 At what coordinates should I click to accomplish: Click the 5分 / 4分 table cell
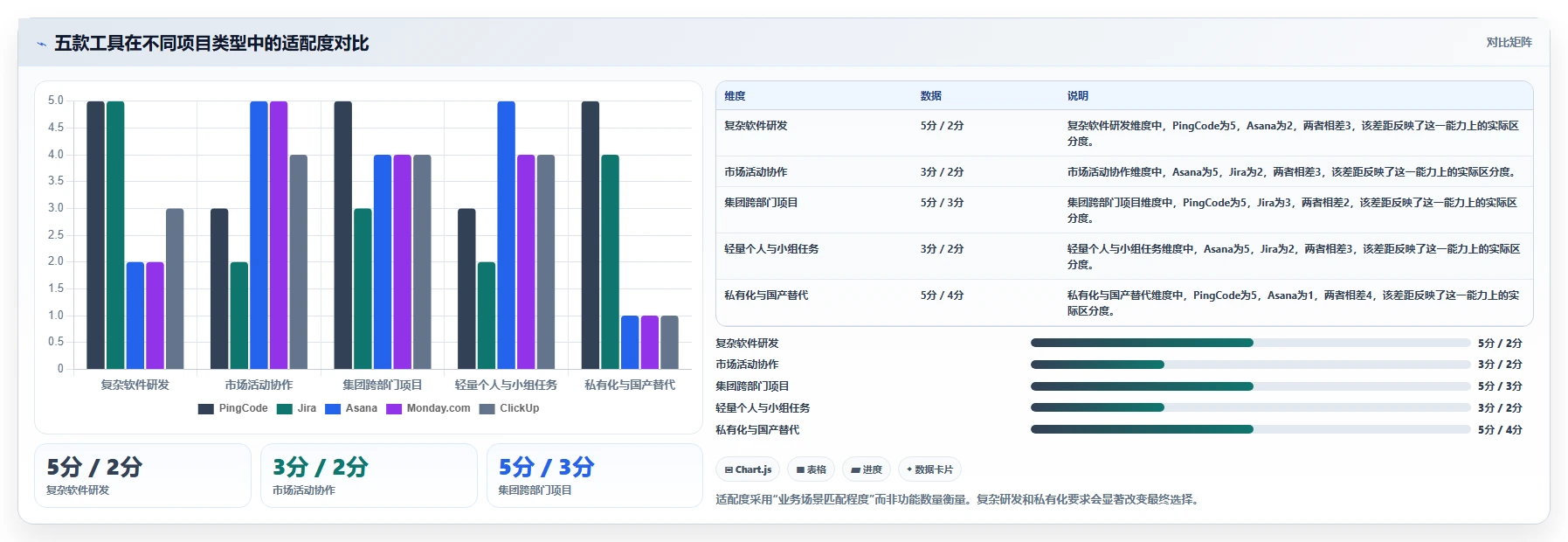tap(942, 295)
